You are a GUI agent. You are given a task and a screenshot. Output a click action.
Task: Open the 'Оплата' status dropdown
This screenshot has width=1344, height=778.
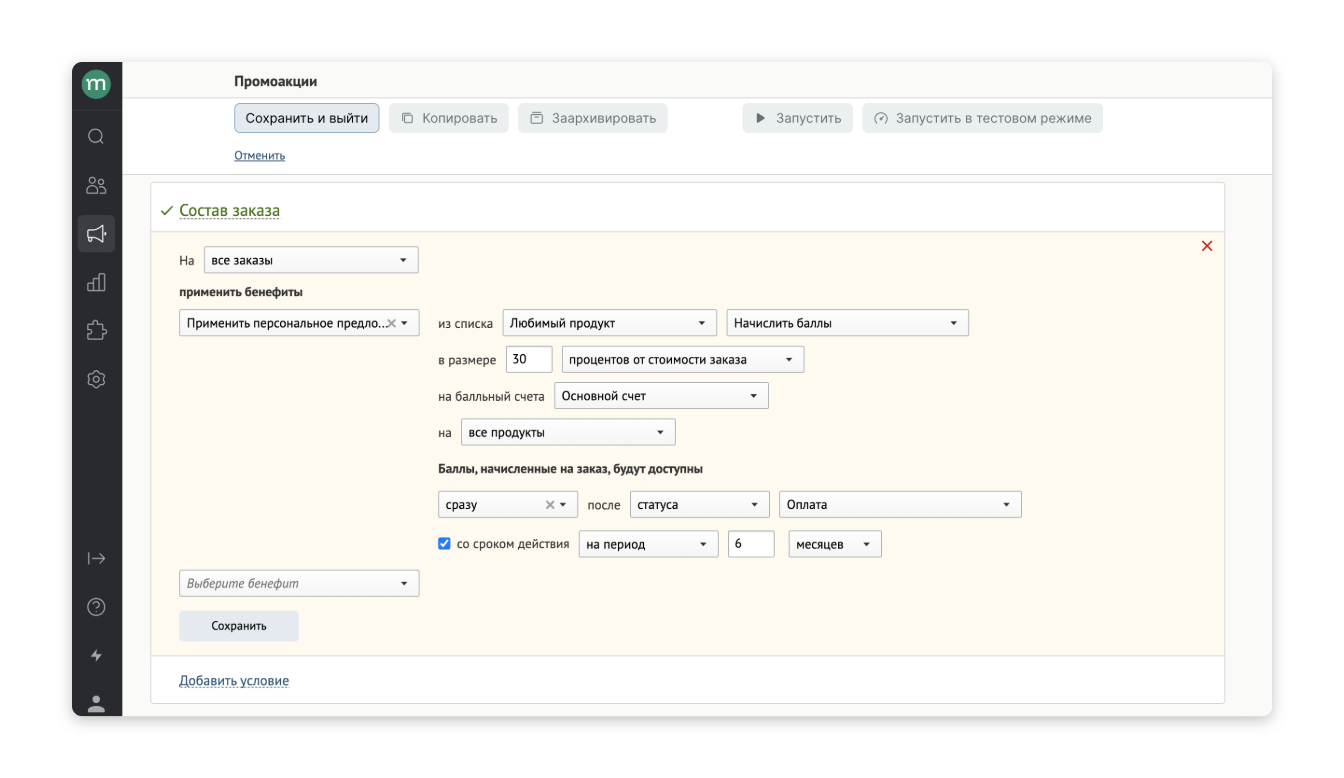900,505
